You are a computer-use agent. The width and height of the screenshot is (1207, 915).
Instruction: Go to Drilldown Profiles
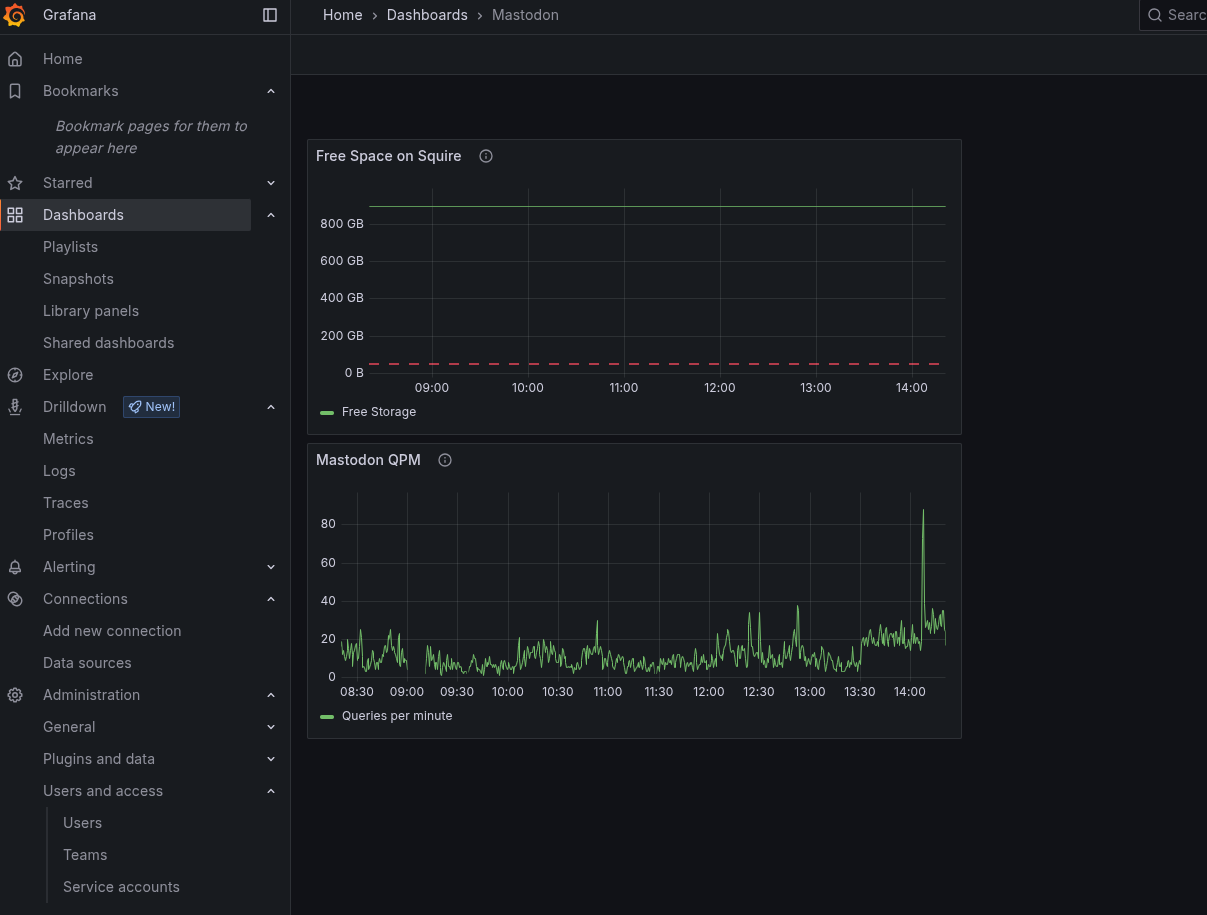coord(68,535)
